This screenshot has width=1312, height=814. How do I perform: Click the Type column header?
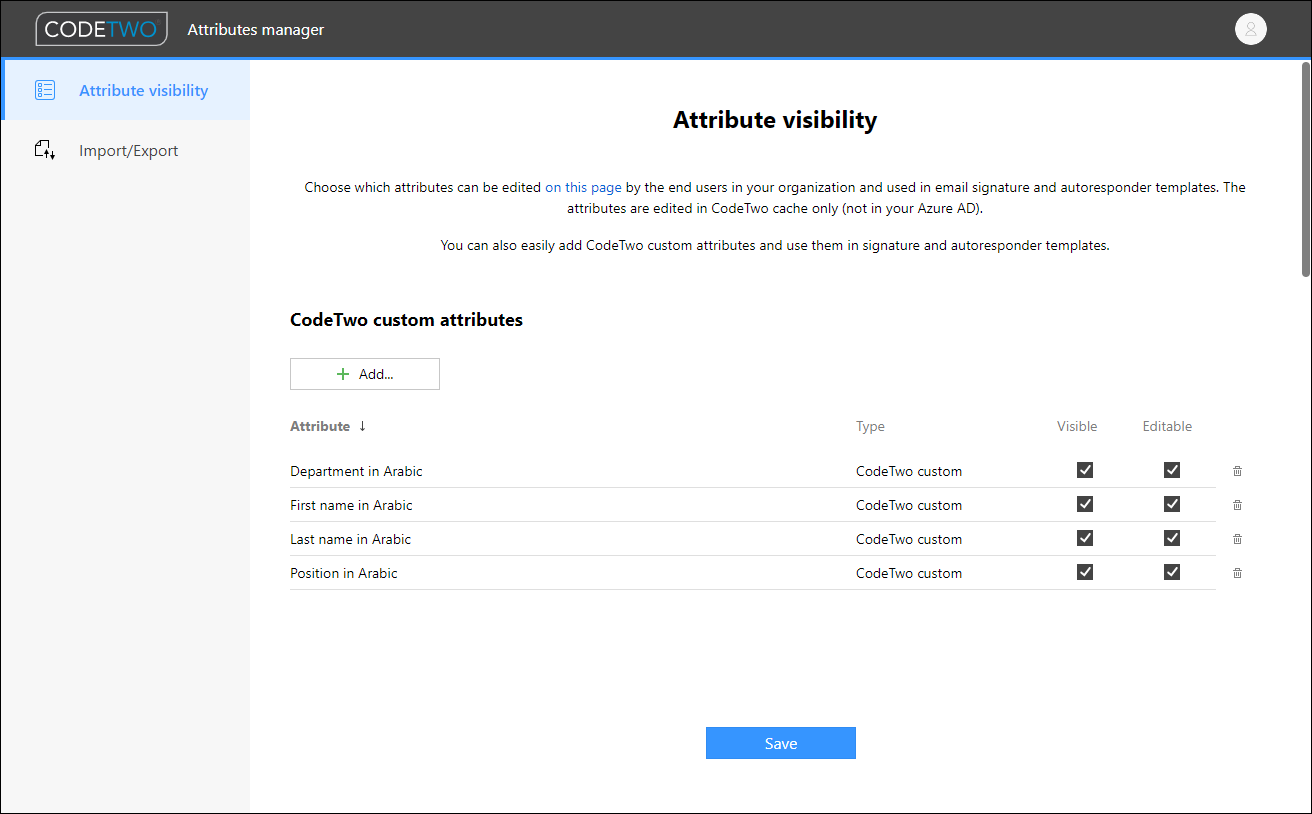[x=870, y=426]
